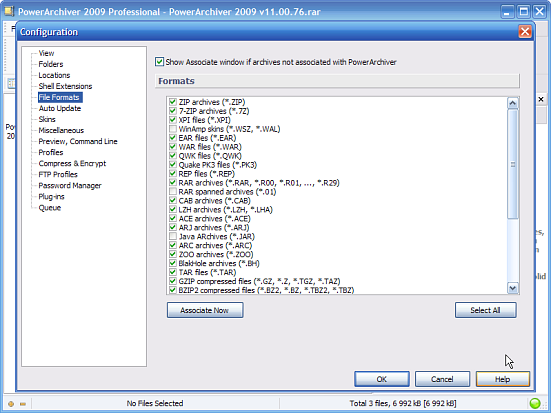Image resolution: width=551 pixels, height=413 pixels.
Task: Click the Select All button
Action: coord(485,310)
